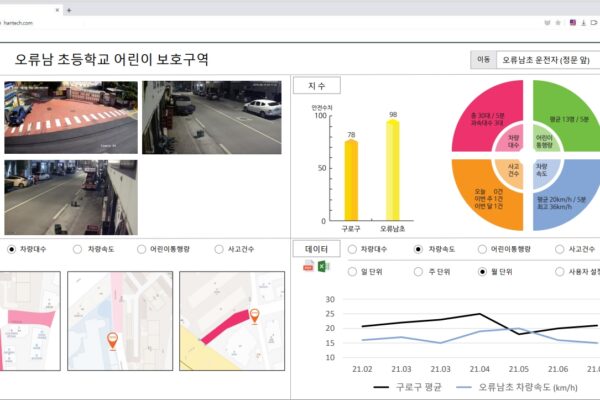Select 주 단위 time unit radio
The width and height of the screenshot is (600, 400).
click(418, 271)
